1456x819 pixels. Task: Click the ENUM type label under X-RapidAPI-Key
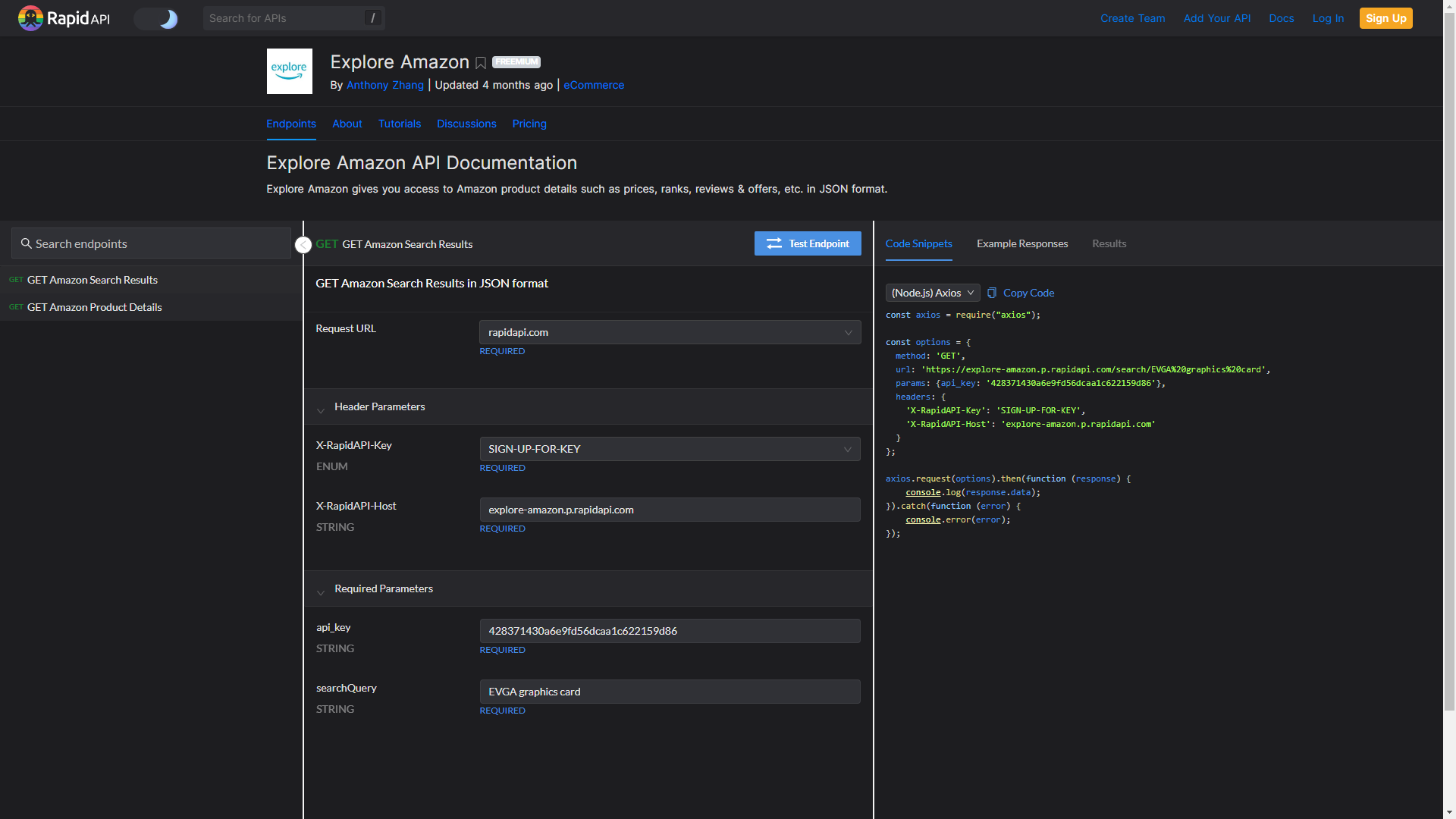(332, 466)
